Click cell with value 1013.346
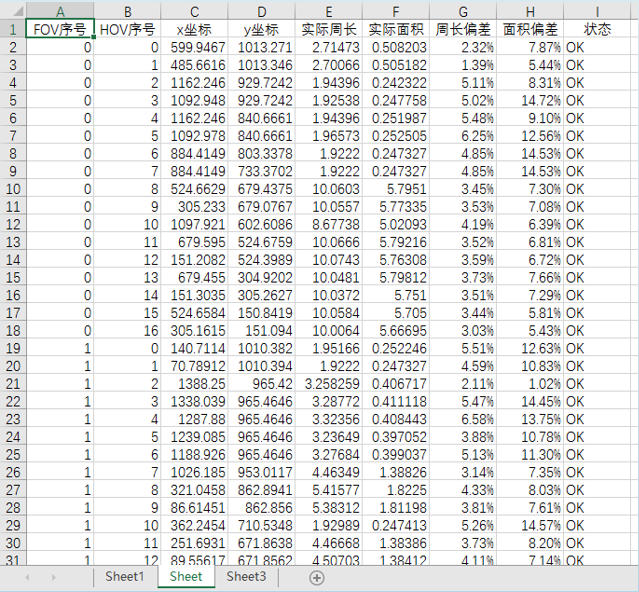The height and width of the screenshot is (592, 639). [262, 65]
